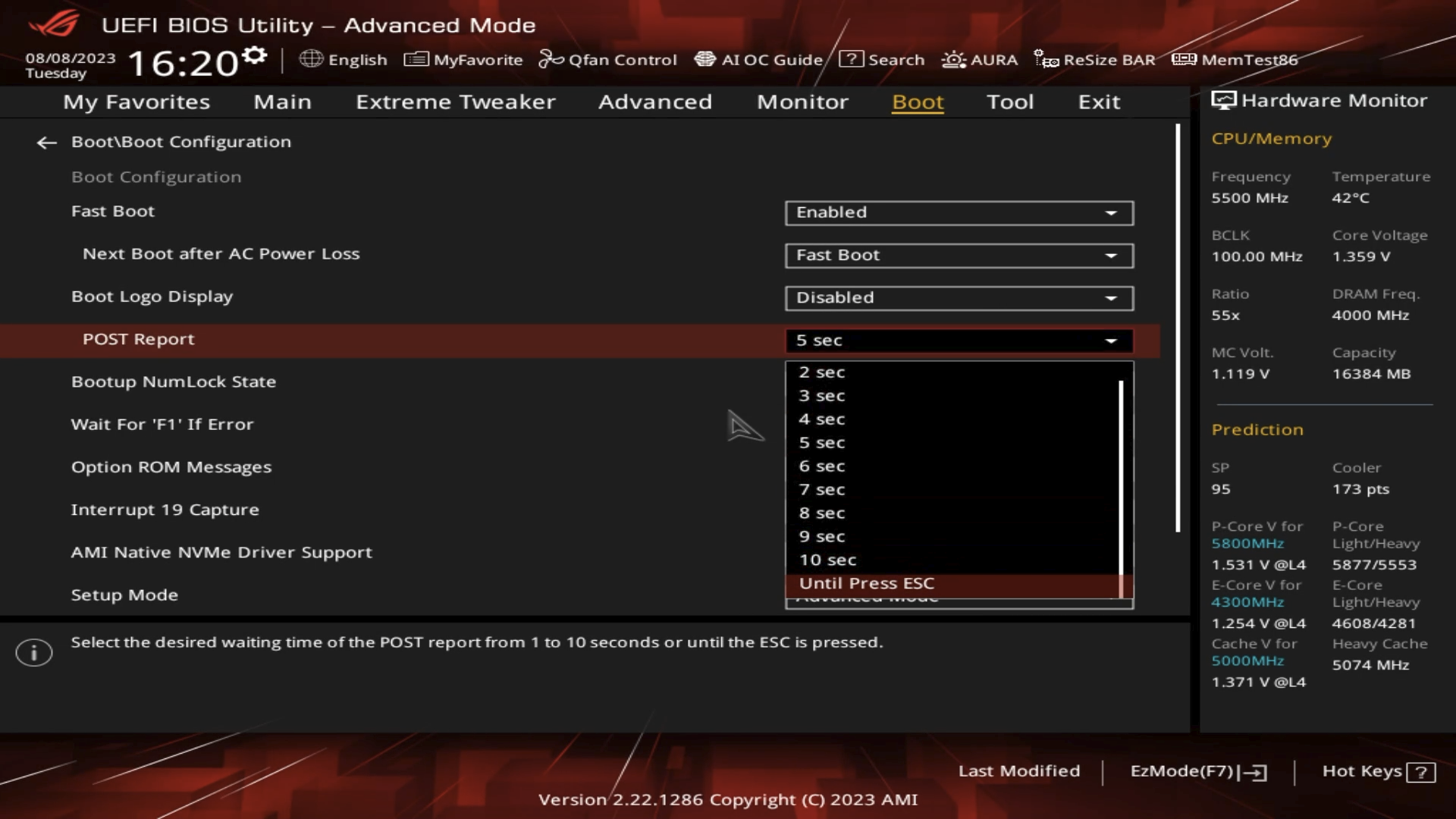This screenshot has height=819, width=1456.
Task: Click the Last Modified button
Action: point(1018,771)
